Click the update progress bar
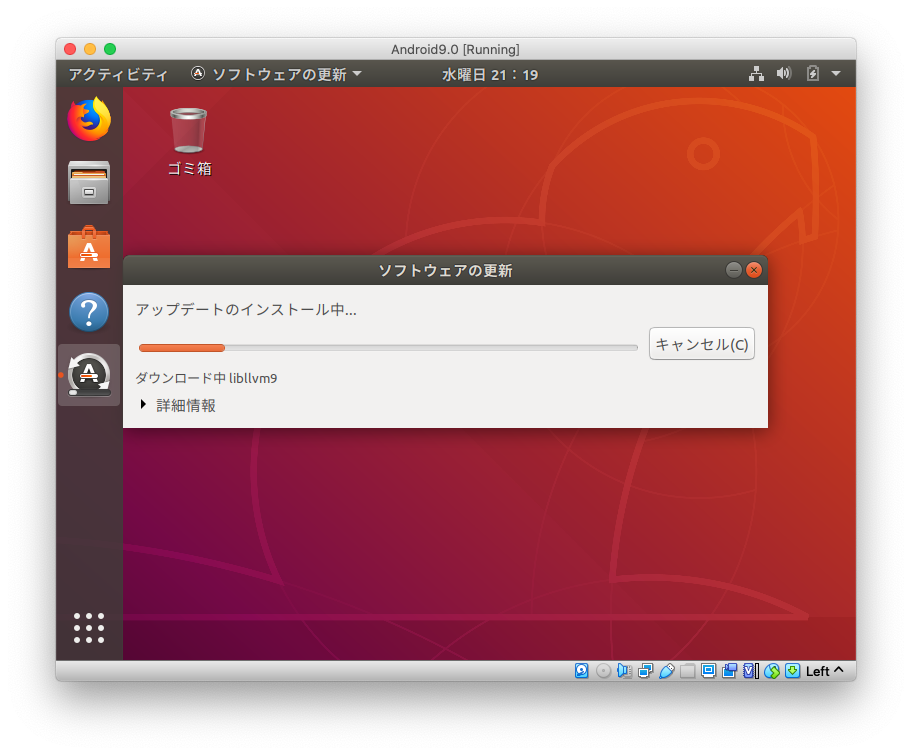 pos(388,348)
